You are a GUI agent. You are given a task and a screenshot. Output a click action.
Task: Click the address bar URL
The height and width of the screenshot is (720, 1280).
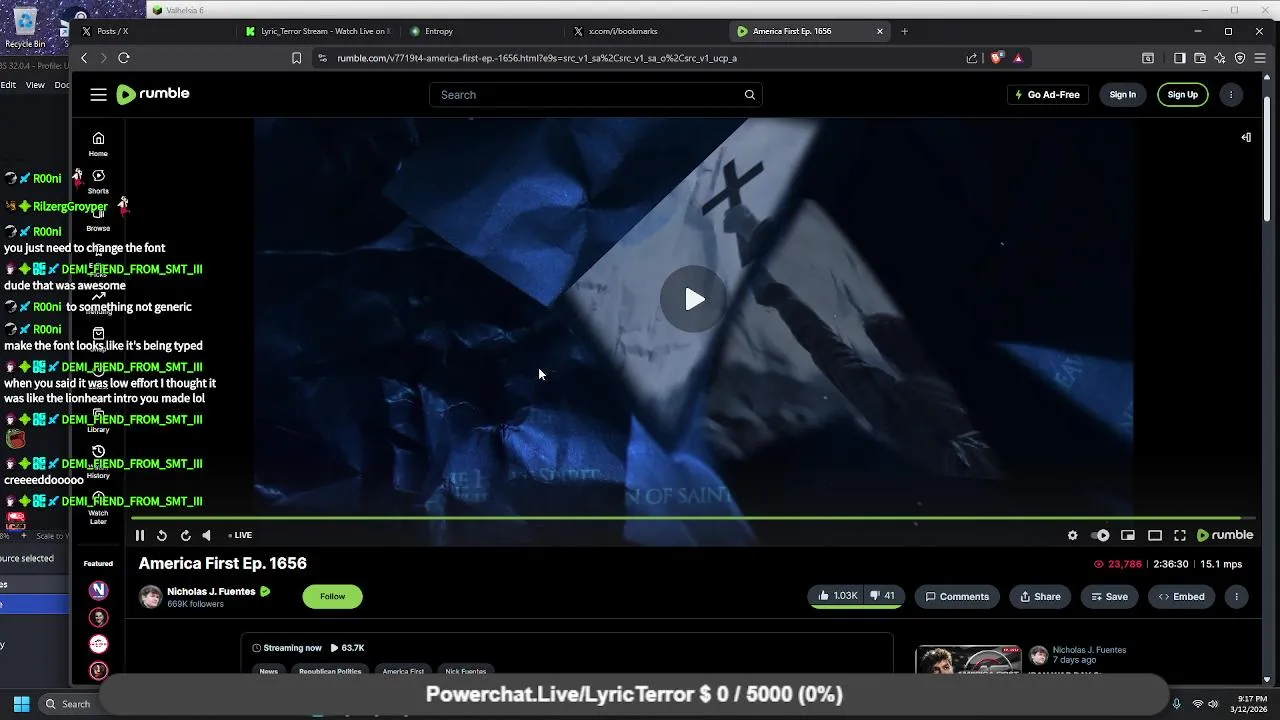pyautogui.click(x=537, y=58)
